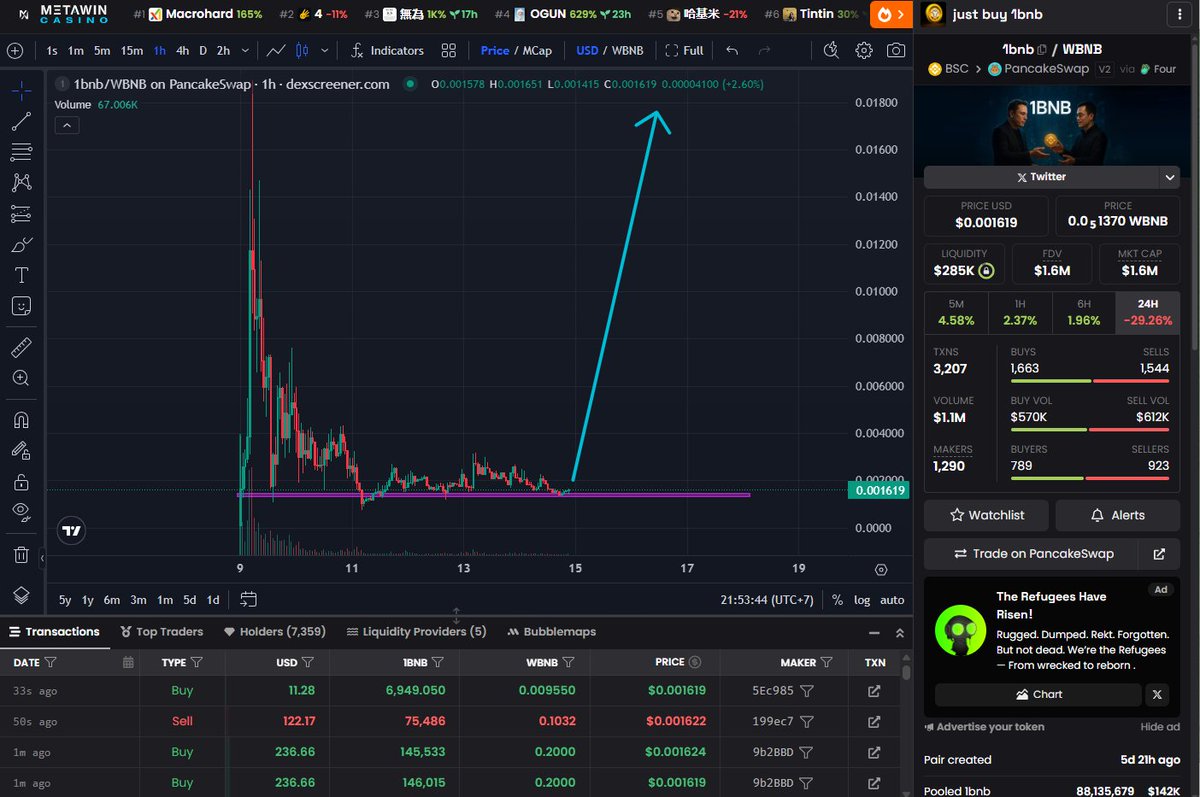Open PancakeSwap trade in new window icon
The height and width of the screenshot is (797, 1200).
click(1159, 553)
